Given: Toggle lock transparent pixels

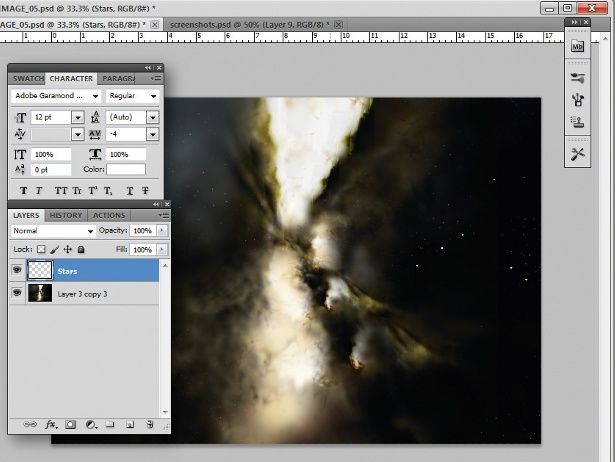Looking at the screenshot, I should (42, 249).
